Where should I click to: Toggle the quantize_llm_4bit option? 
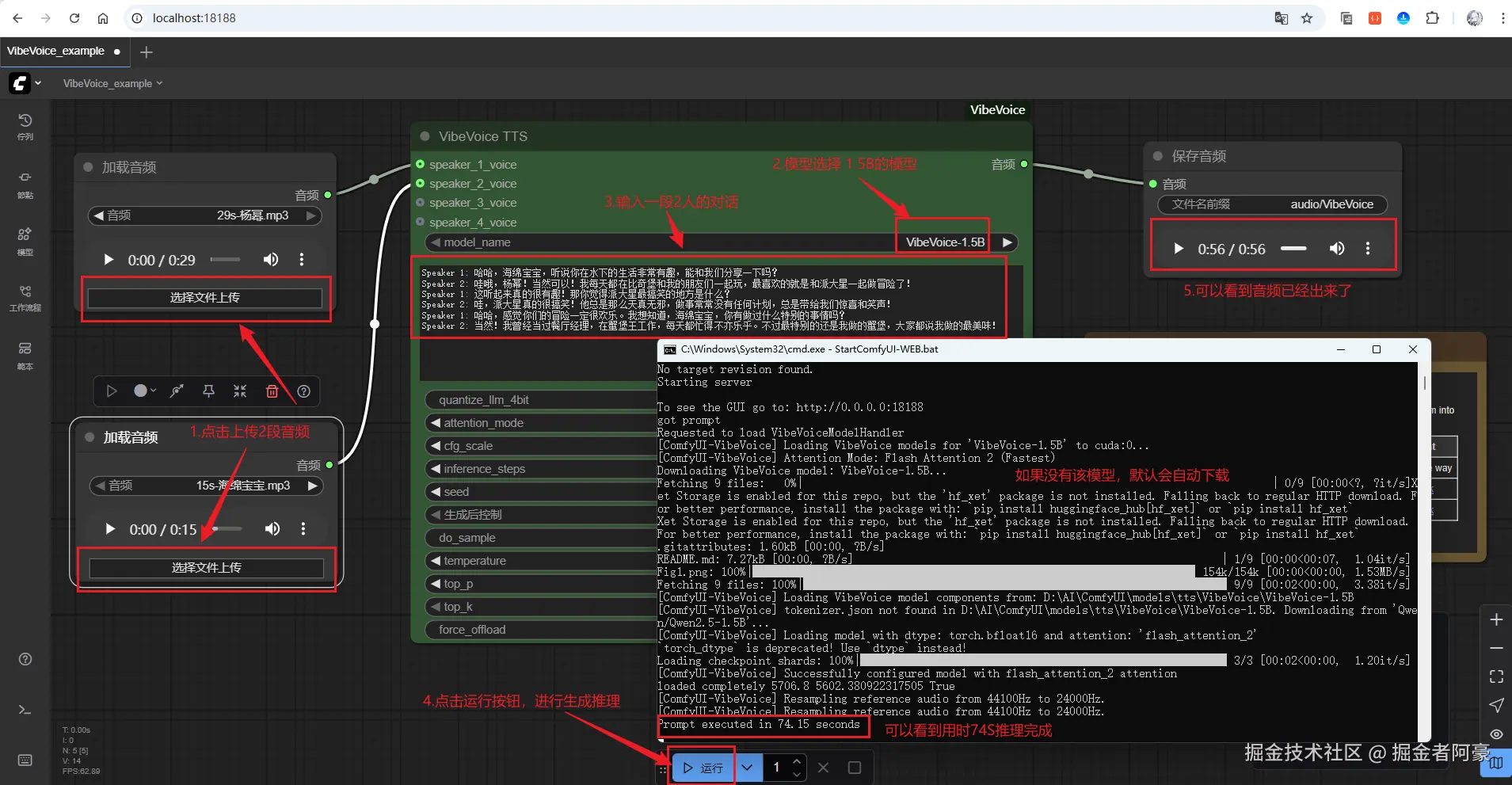click(541, 400)
